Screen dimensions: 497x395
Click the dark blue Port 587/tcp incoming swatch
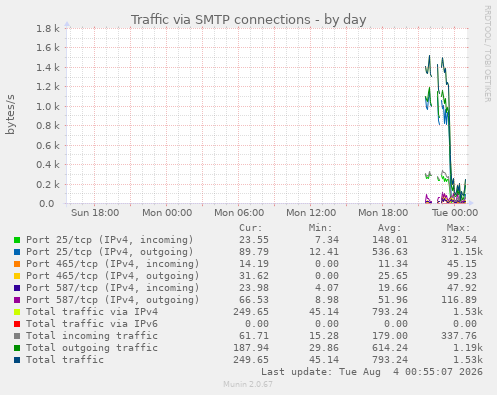pyautogui.click(x=17, y=288)
